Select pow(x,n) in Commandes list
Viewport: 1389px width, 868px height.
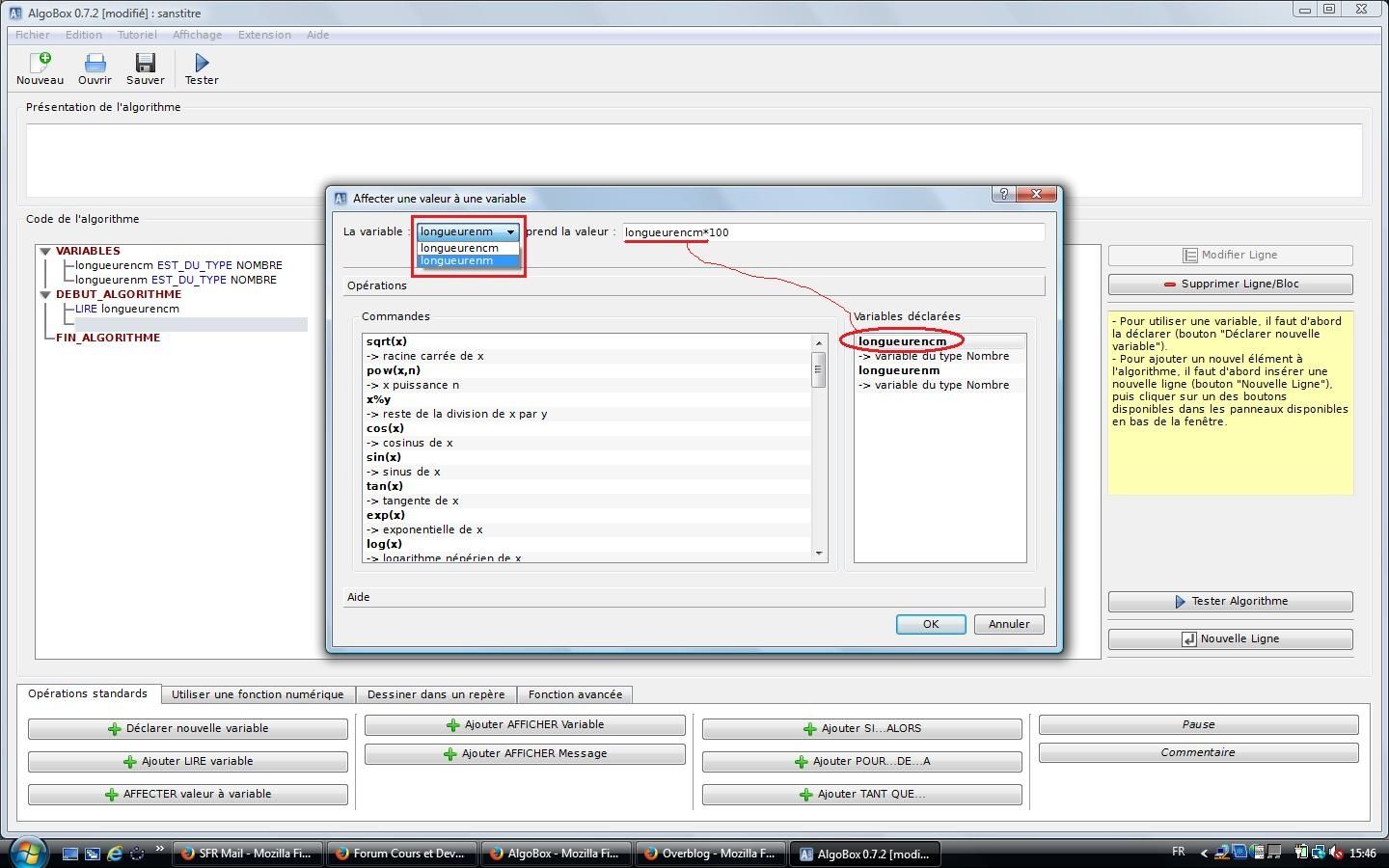(x=394, y=370)
